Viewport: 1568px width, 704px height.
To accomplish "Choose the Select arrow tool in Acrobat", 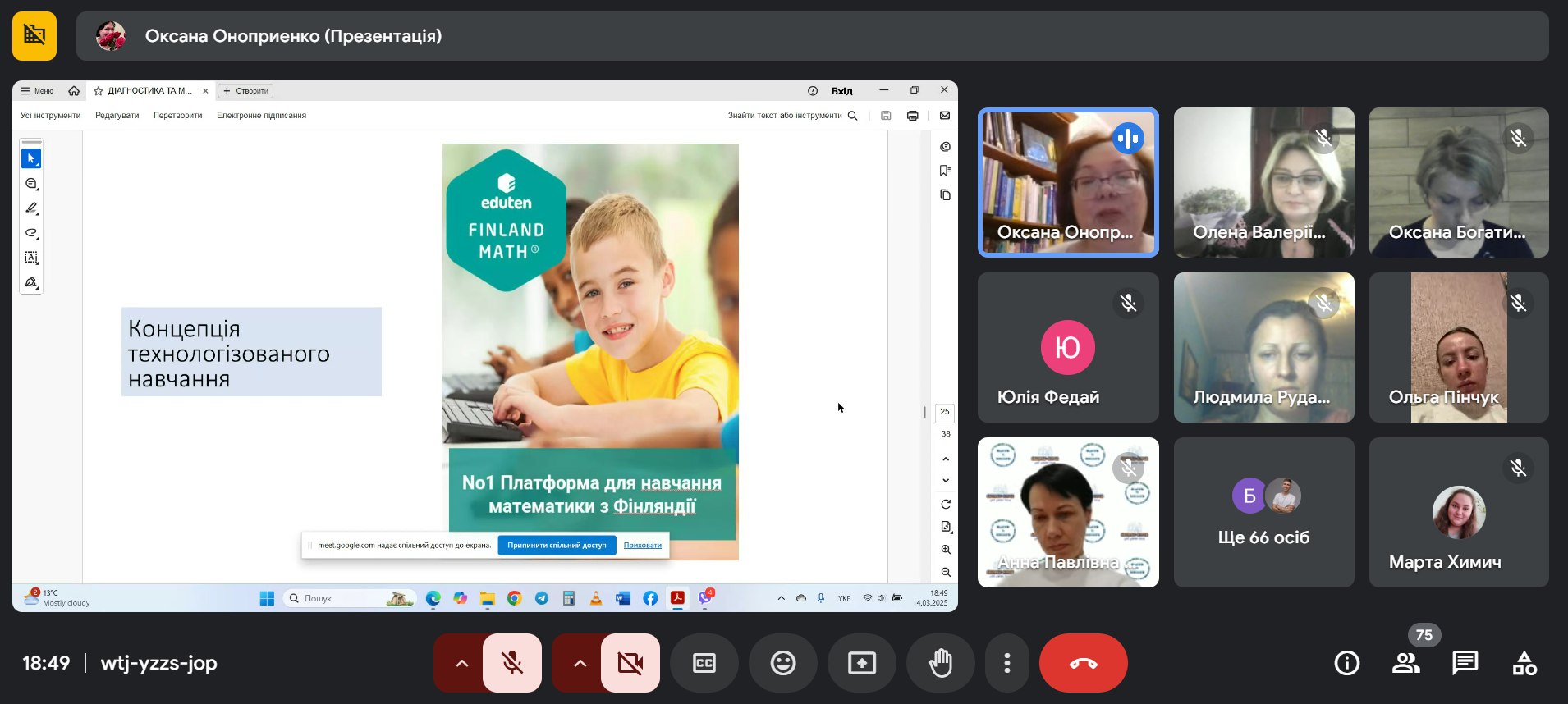I will click(x=31, y=158).
